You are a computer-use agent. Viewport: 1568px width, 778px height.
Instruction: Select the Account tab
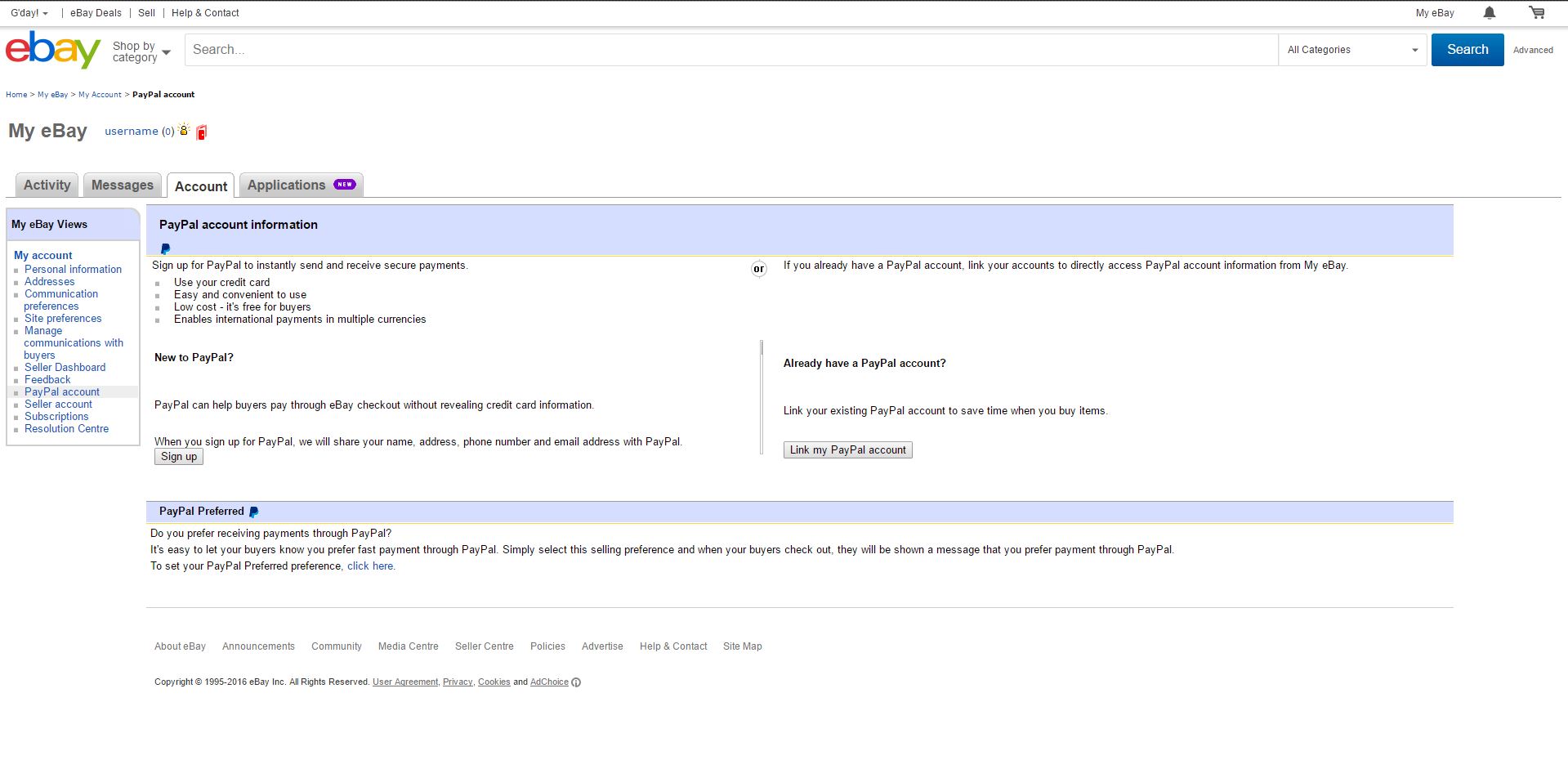(201, 186)
